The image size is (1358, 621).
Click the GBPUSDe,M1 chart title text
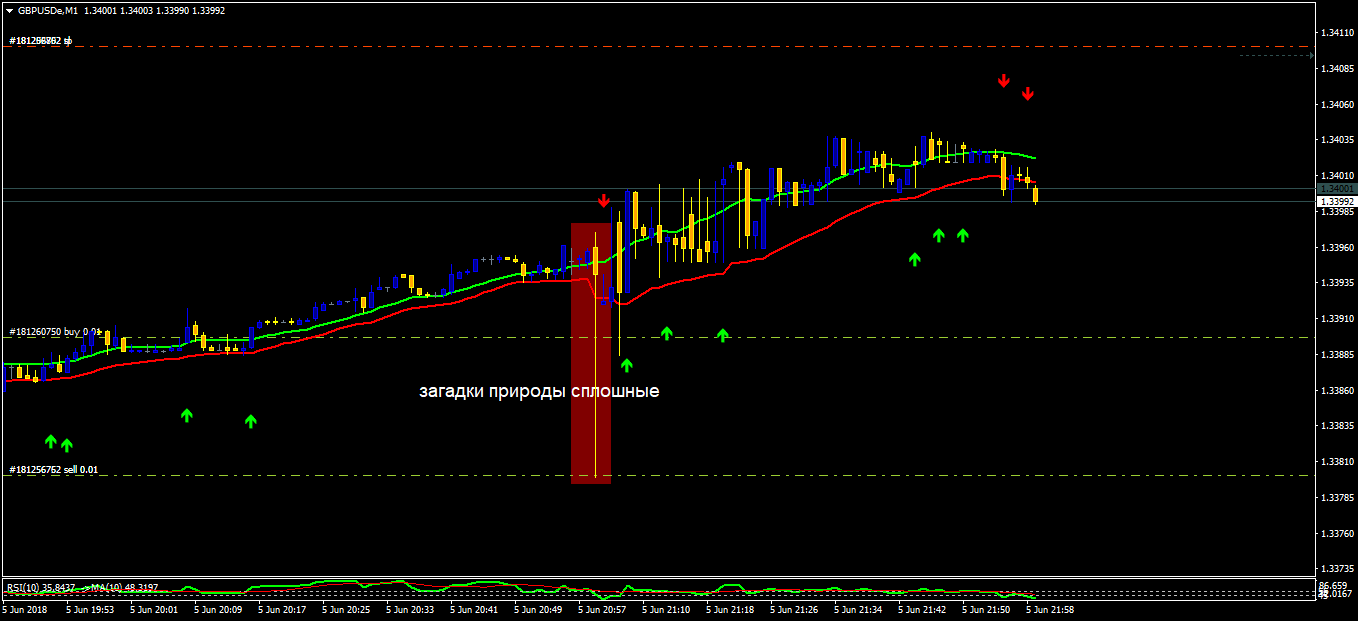click(47, 11)
